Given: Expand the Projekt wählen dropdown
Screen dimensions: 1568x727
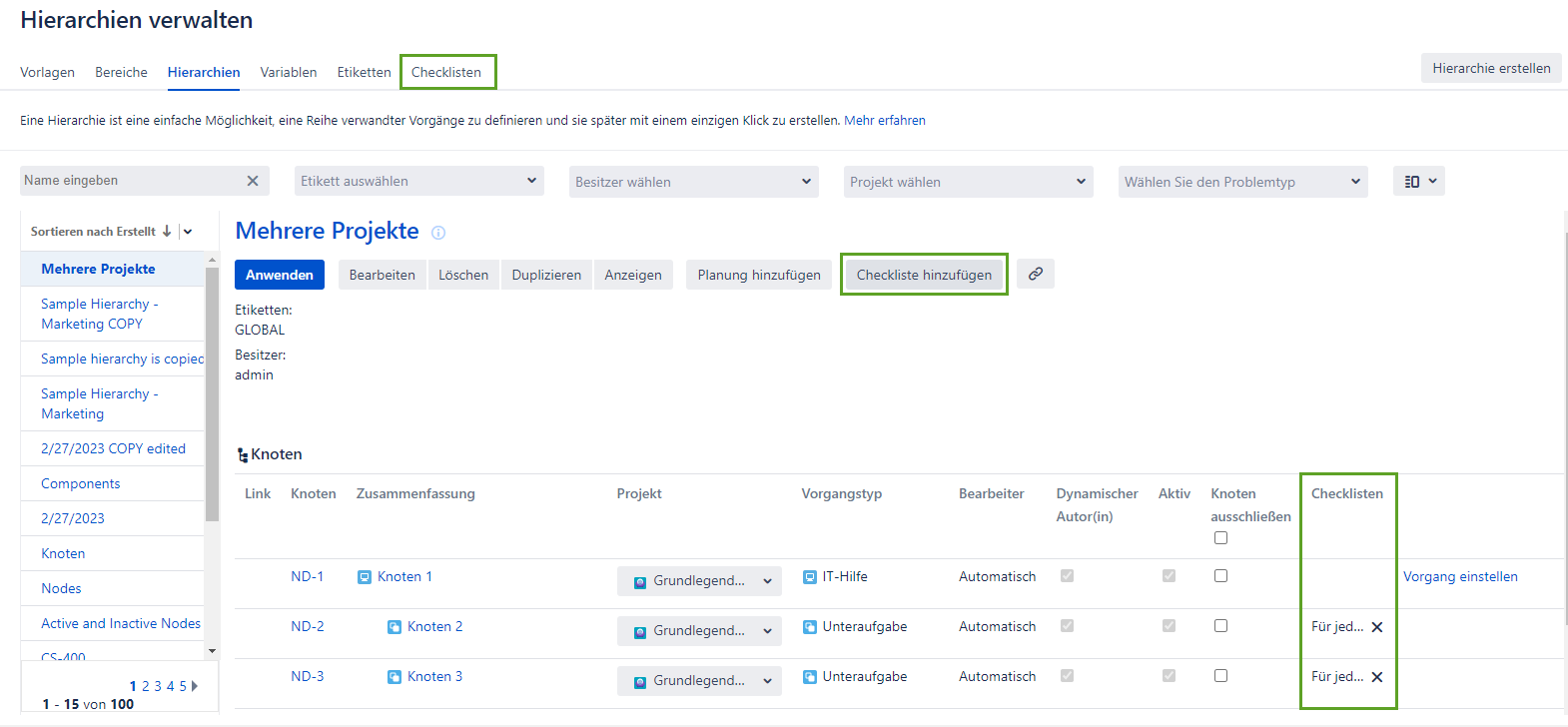Looking at the screenshot, I should 968,182.
